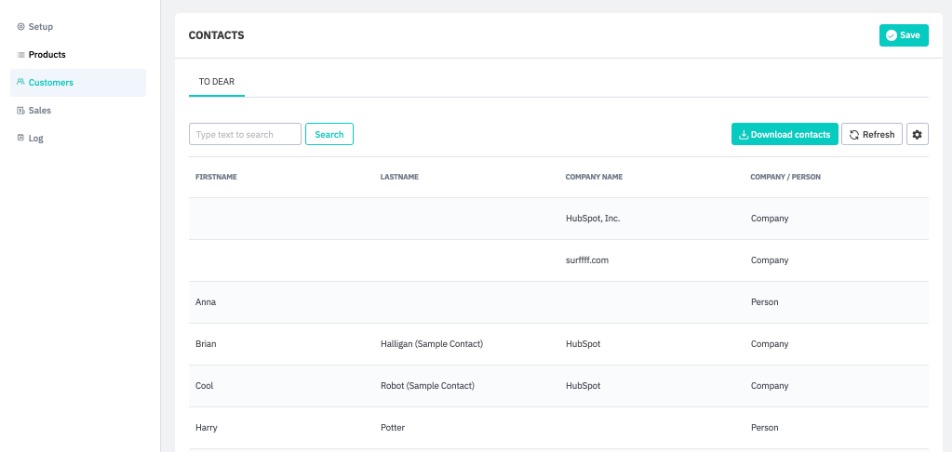Click the Log icon in sidebar
The width and height of the screenshot is (952, 452).
[x=21, y=138]
